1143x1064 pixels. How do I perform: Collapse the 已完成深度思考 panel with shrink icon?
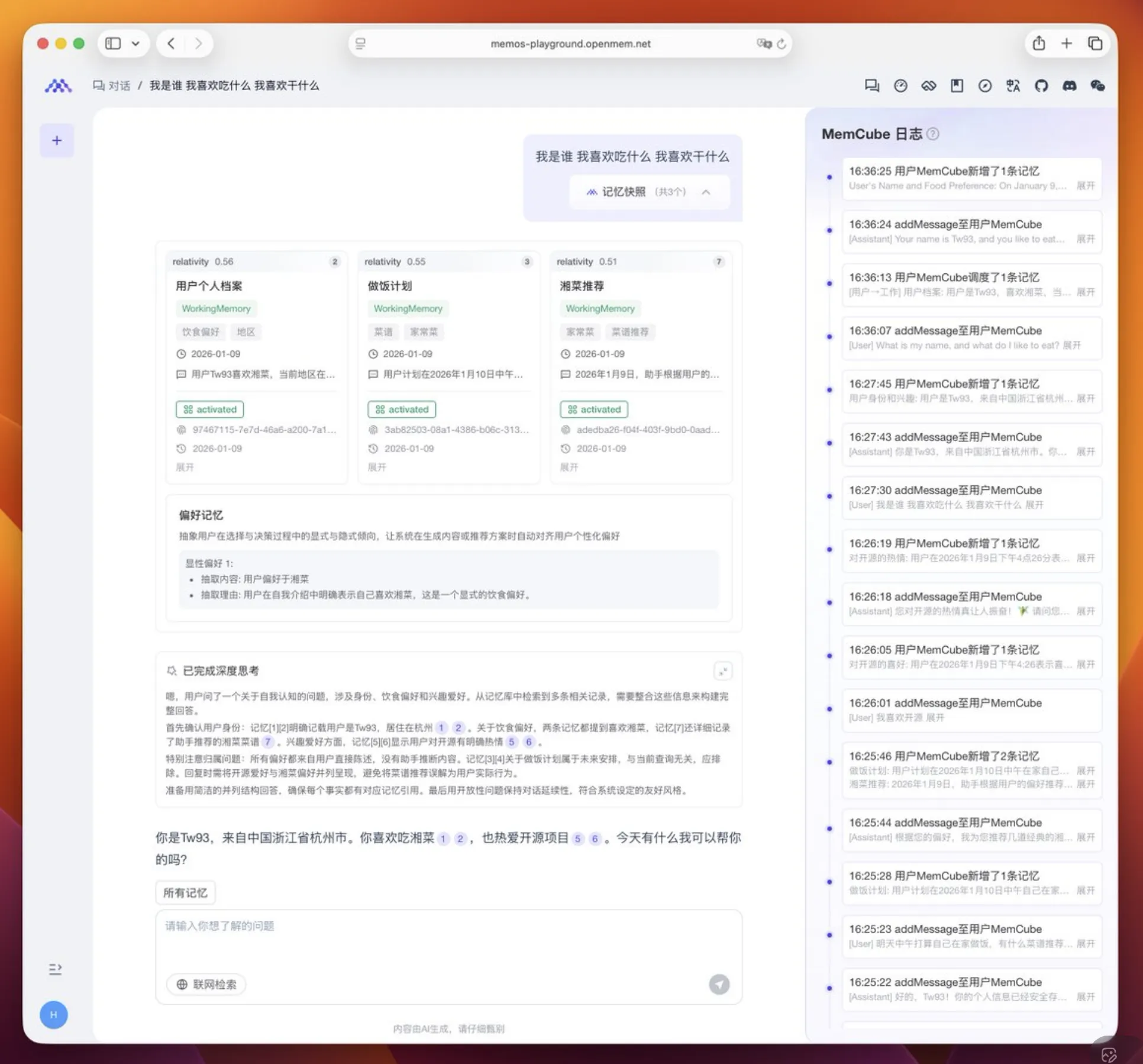pos(722,671)
